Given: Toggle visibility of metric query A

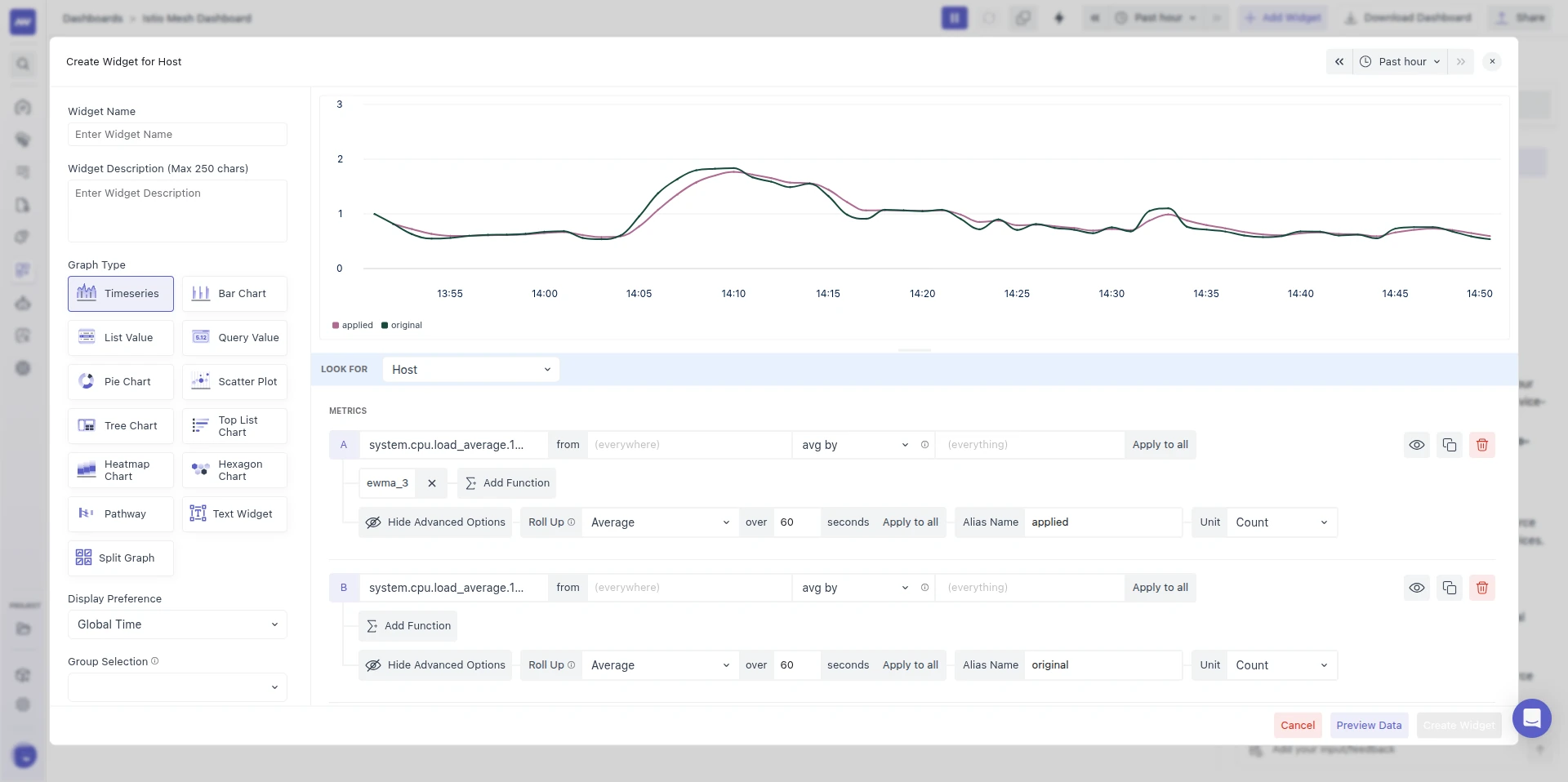Looking at the screenshot, I should (x=1417, y=445).
